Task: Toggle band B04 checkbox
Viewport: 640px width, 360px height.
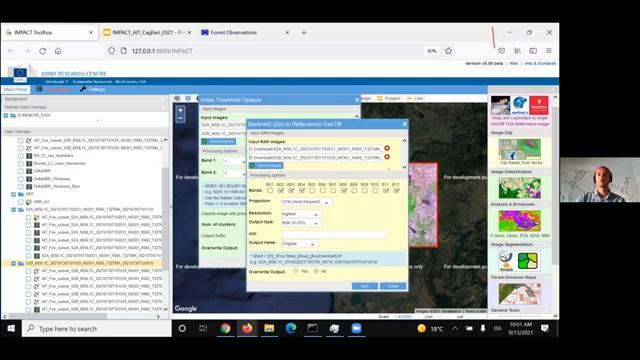Action: pyautogui.click(x=302, y=190)
